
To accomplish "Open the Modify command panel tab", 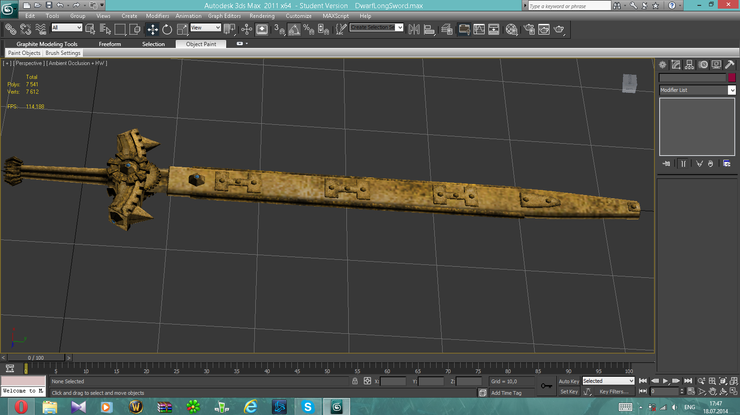I will click(675, 65).
